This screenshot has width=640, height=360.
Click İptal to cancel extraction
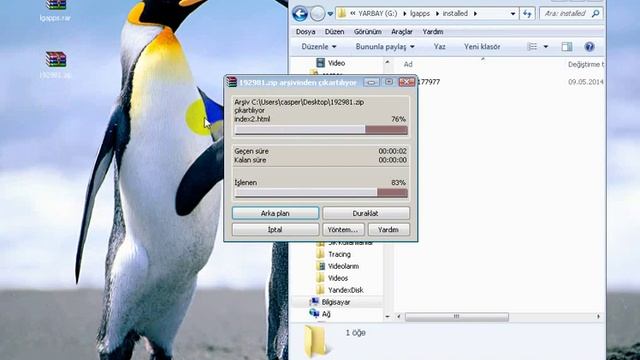[276, 230]
